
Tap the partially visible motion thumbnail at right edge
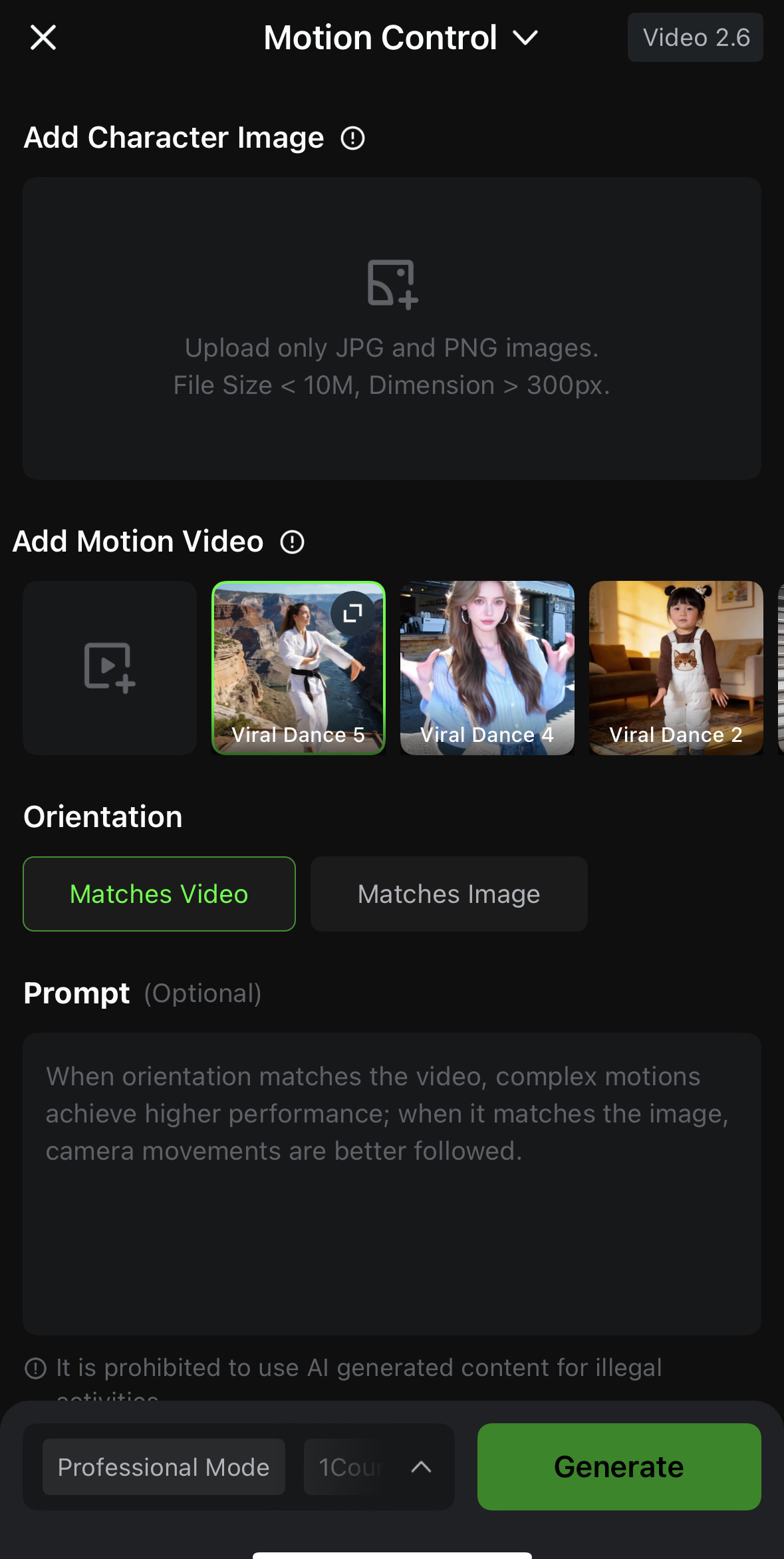[780, 667]
